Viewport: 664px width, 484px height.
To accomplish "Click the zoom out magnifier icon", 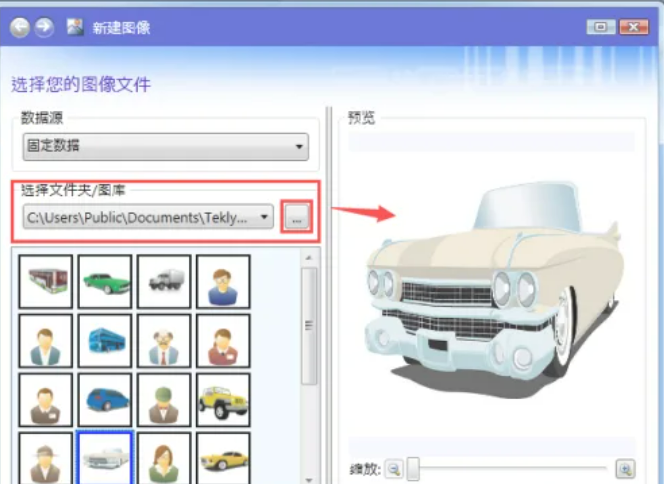I will click(x=394, y=469).
